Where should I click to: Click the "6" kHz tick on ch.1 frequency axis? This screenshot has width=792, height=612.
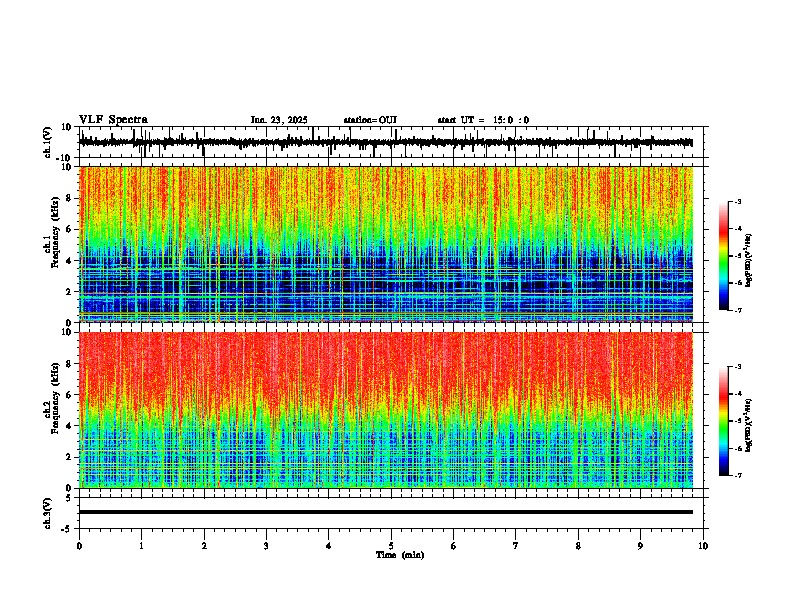pos(70,230)
